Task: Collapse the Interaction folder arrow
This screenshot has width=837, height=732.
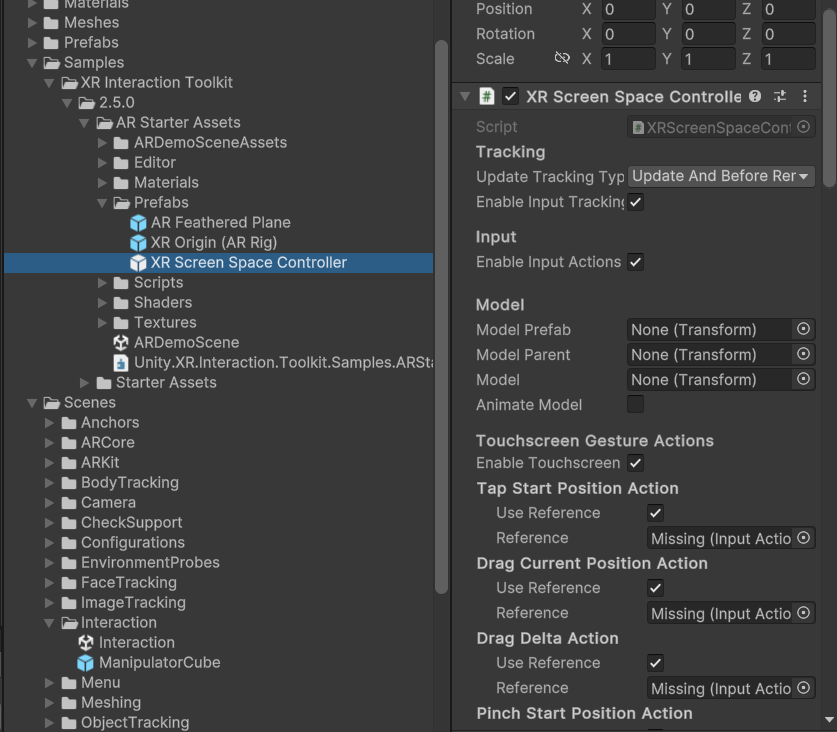Action: click(49, 623)
